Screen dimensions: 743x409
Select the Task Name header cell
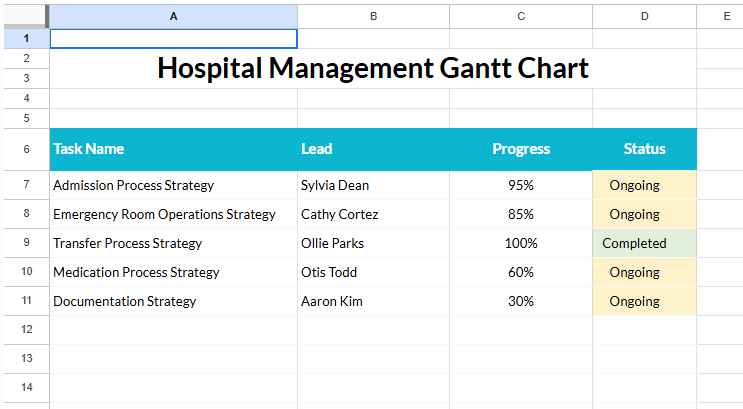pos(173,149)
